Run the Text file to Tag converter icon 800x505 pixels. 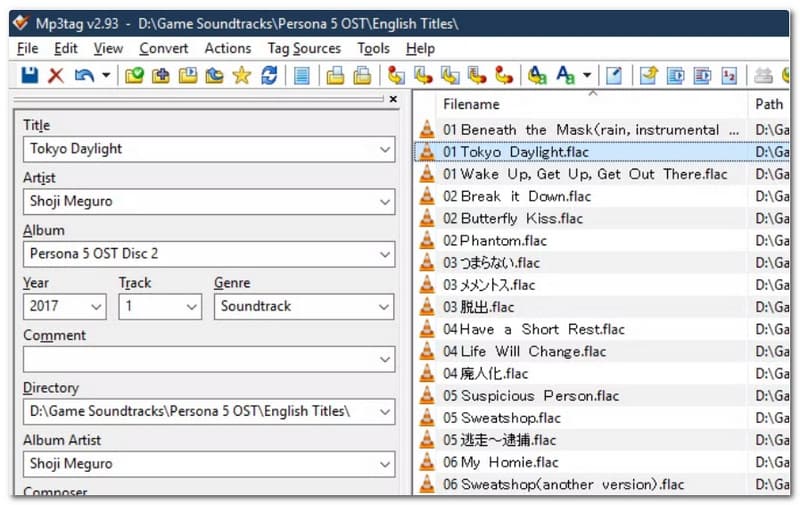477,75
